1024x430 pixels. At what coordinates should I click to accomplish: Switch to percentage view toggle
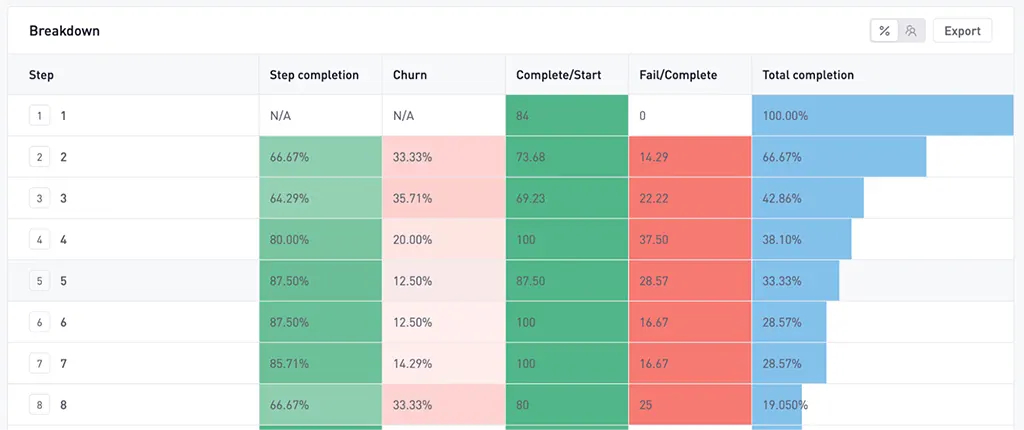(x=885, y=31)
